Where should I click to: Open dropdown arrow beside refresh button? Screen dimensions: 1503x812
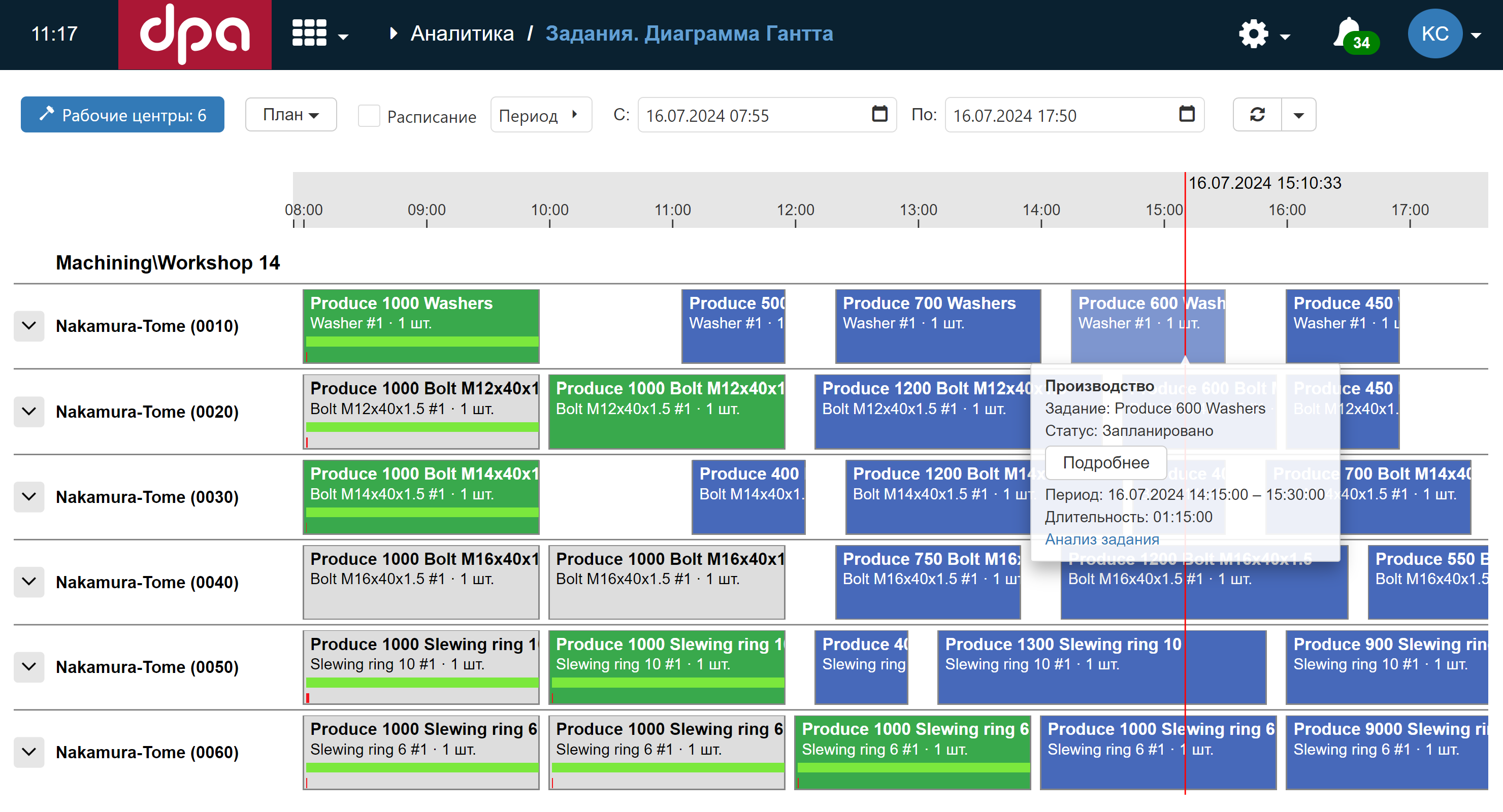[x=1298, y=115]
